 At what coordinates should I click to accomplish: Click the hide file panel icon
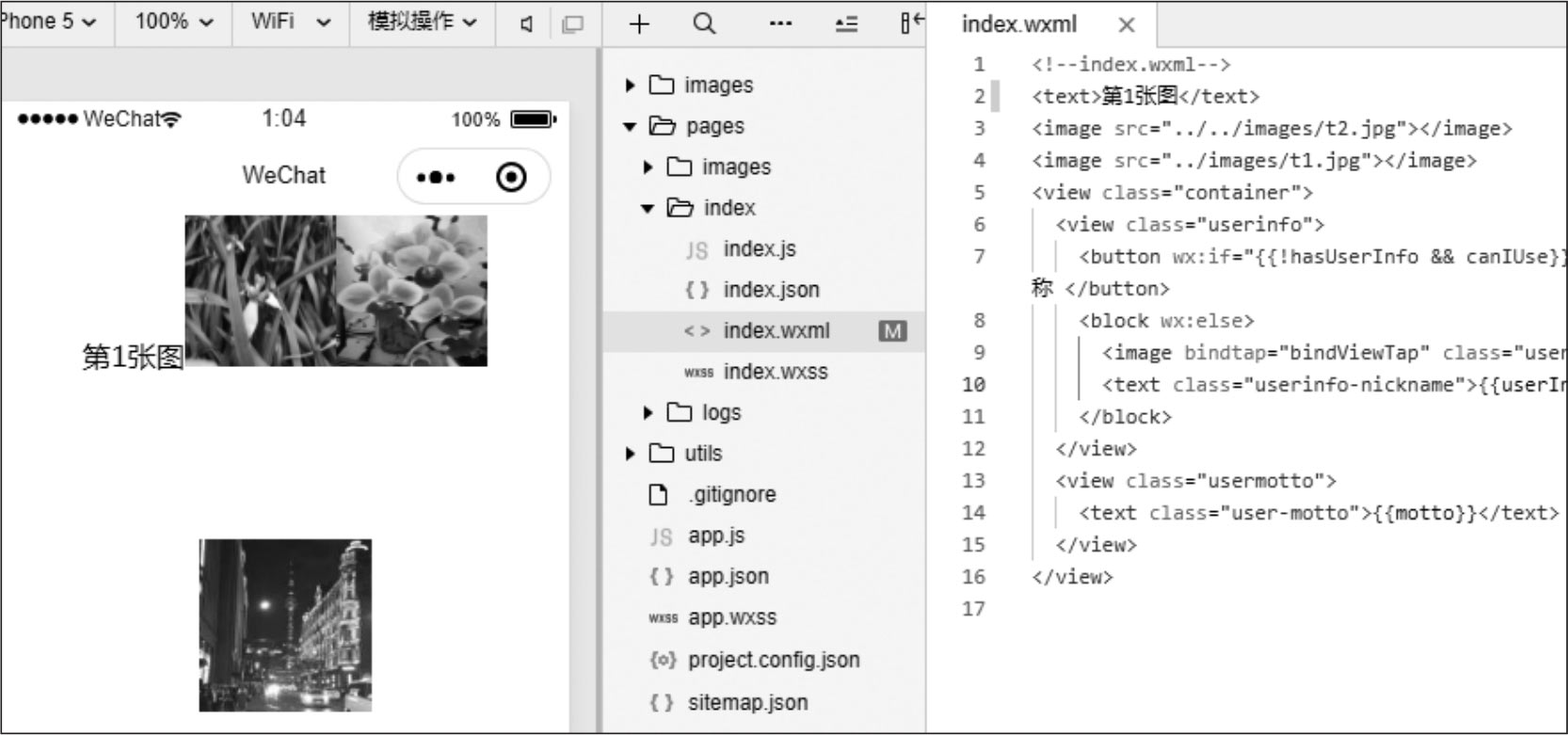tap(911, 23)
